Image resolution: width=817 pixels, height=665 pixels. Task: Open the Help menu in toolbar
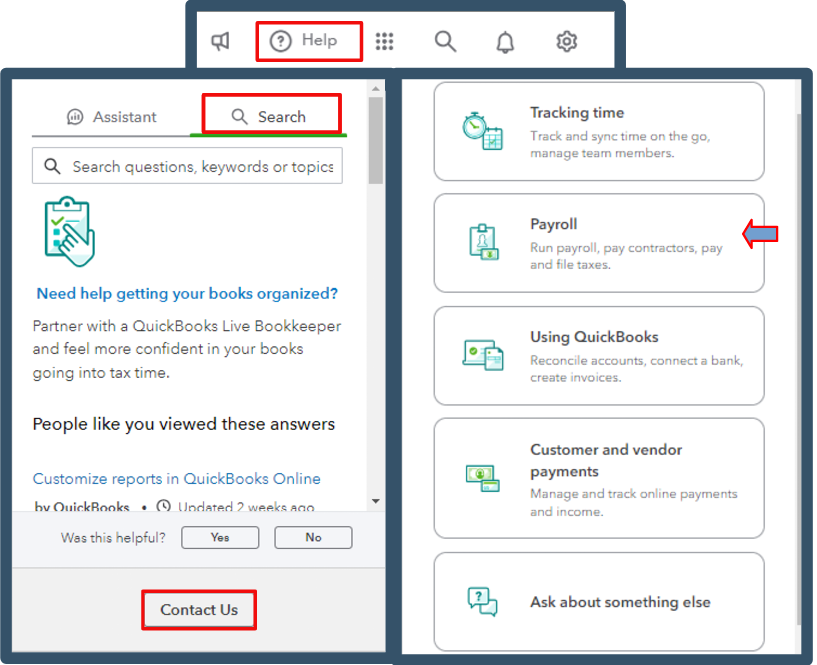point(304,41)
